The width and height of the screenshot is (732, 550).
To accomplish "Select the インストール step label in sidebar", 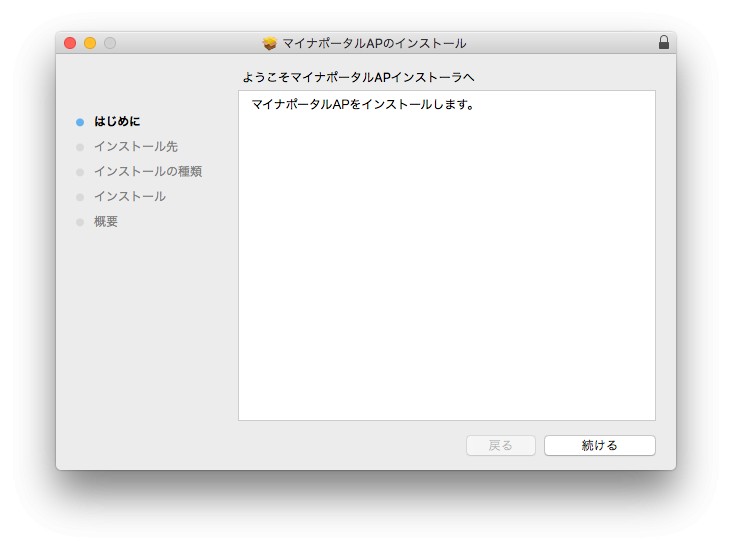I will click(x=130, y=196).
